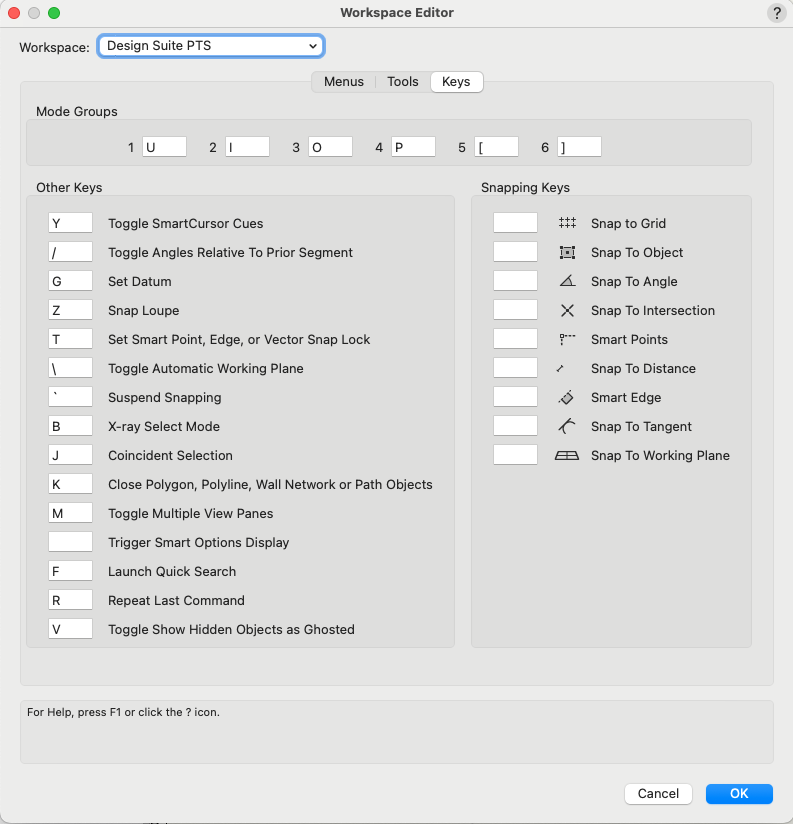
Task: Click the Snap To Tangent icon
Action: [568, 426]
